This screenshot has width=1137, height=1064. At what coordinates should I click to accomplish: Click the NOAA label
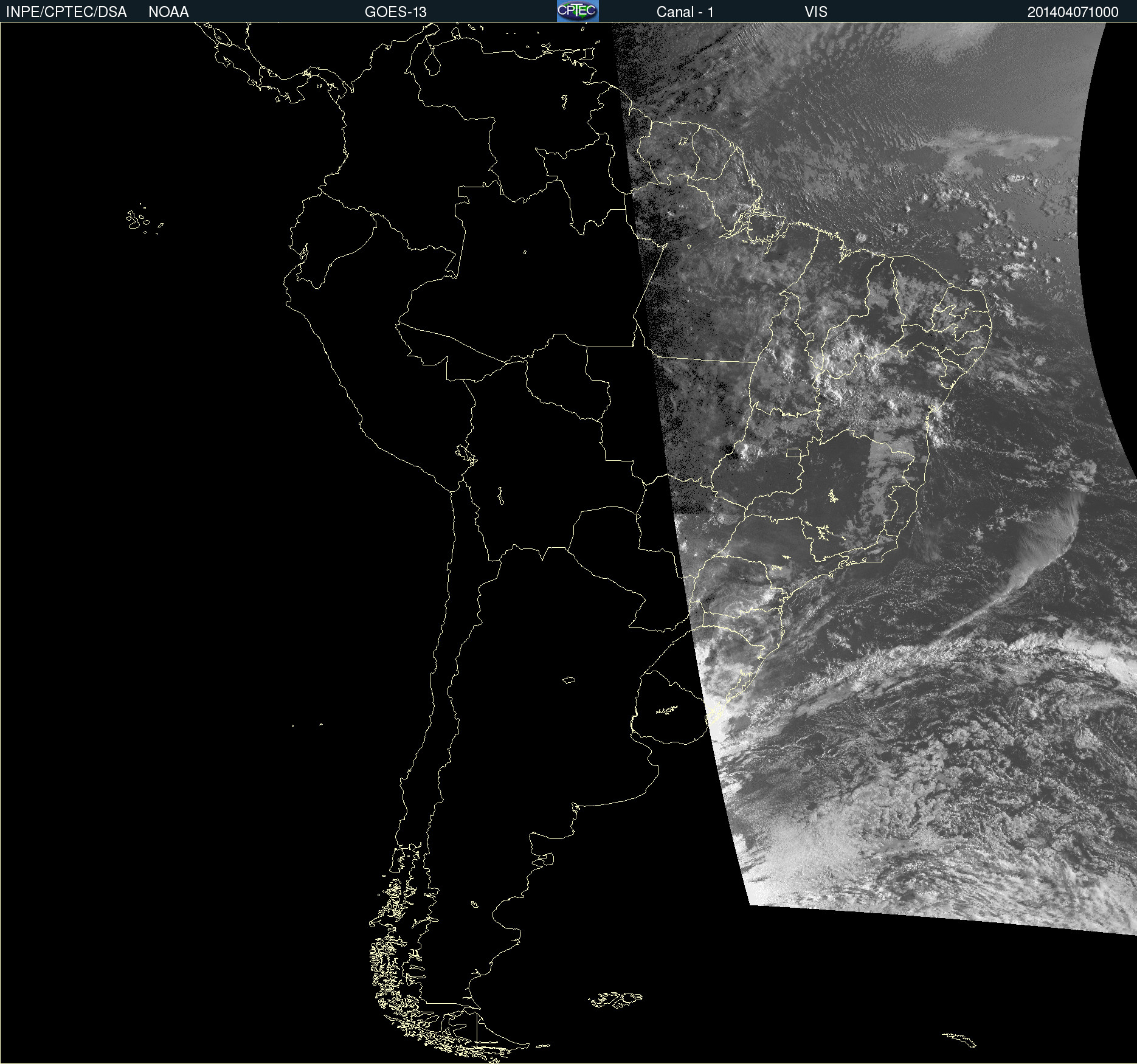(168, 12)
